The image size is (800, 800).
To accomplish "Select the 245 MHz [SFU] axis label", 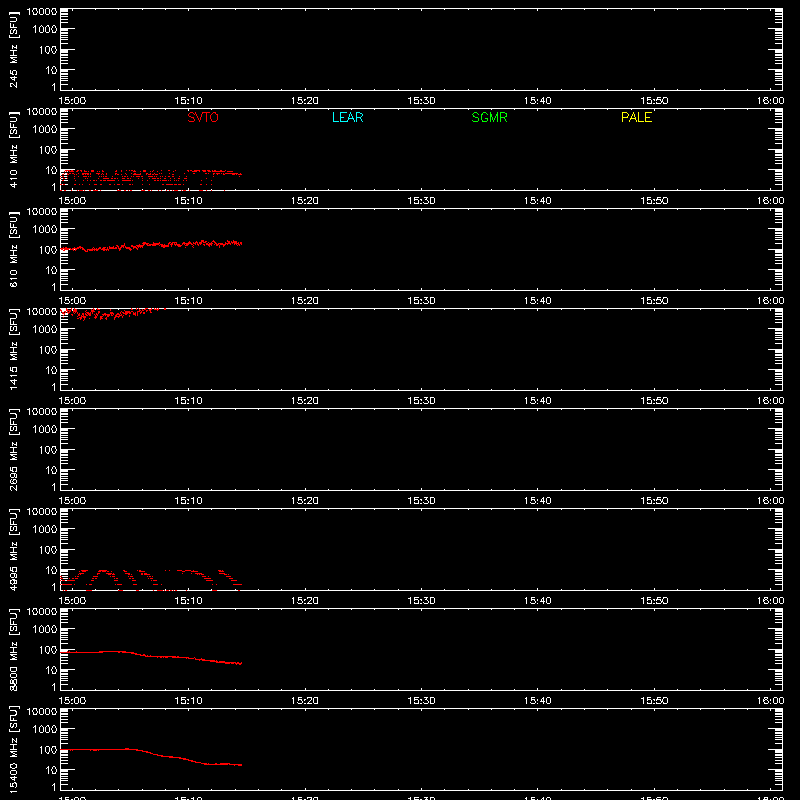I will (x=13, y=49).
